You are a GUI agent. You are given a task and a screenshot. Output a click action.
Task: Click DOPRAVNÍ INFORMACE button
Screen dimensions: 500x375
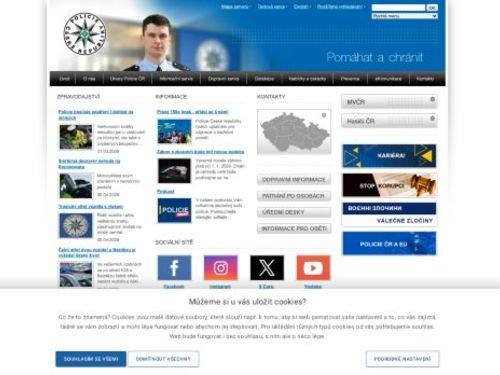pos(294,179)
